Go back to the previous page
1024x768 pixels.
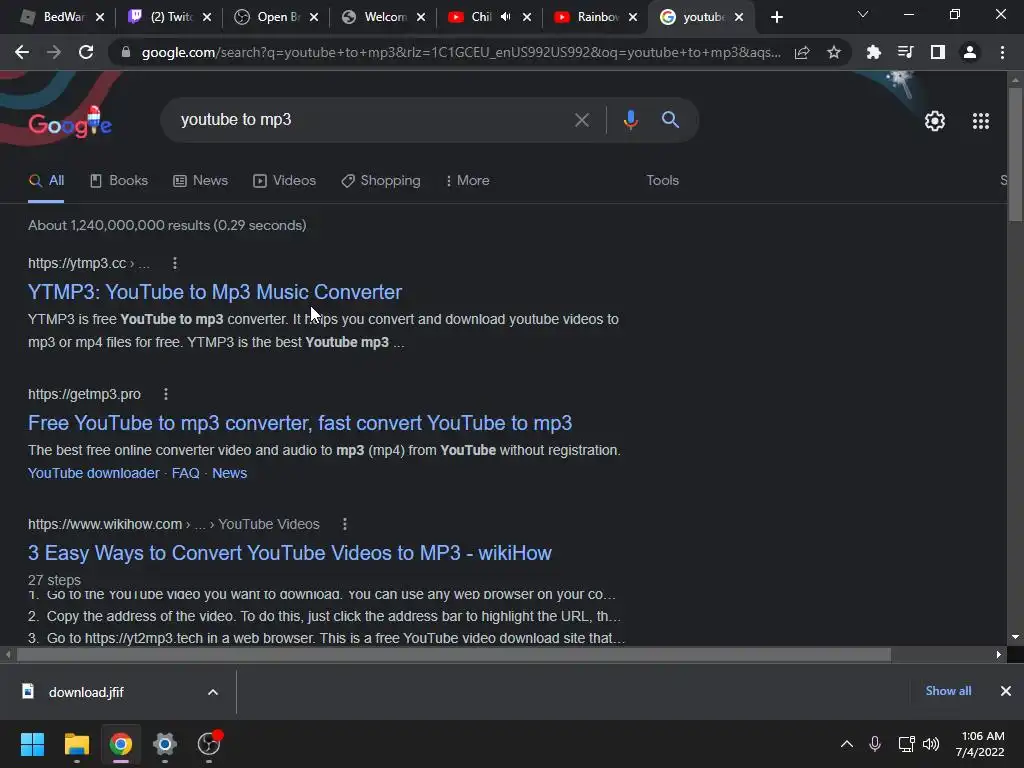coord(22,52)
